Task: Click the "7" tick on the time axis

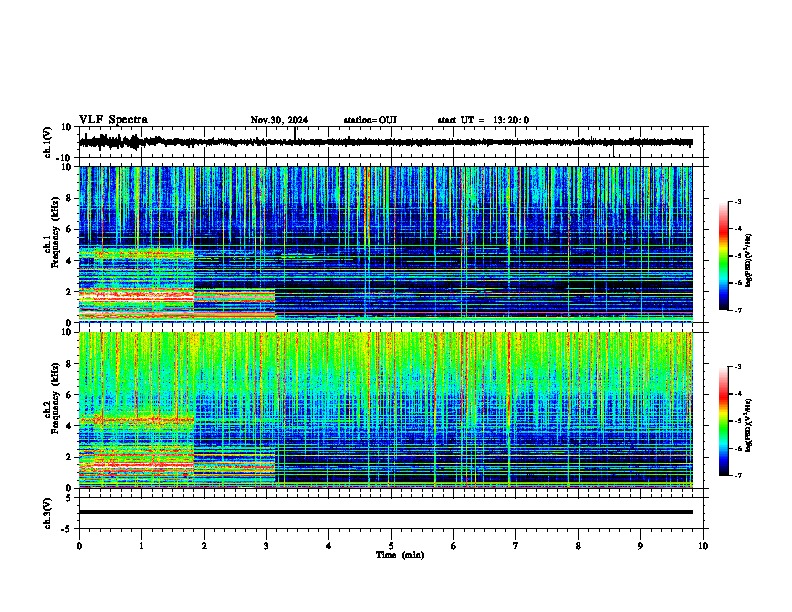Action: pos(516,546)
